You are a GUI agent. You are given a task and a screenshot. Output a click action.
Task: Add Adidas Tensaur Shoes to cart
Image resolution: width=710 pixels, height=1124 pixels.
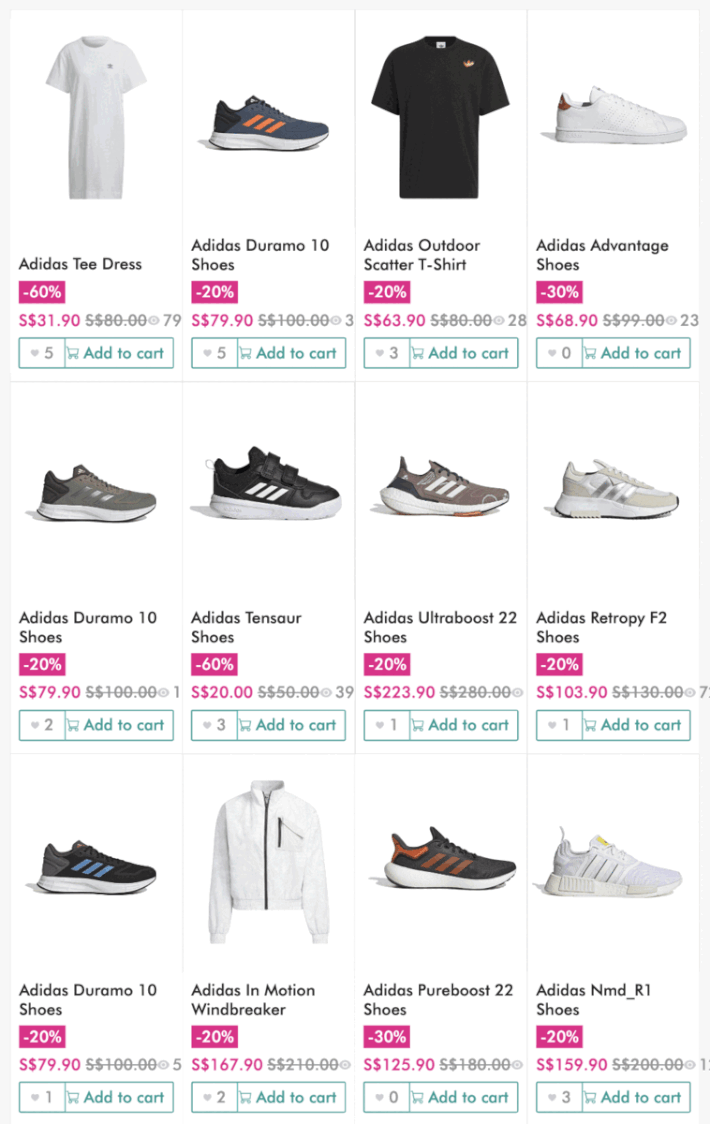291,725
